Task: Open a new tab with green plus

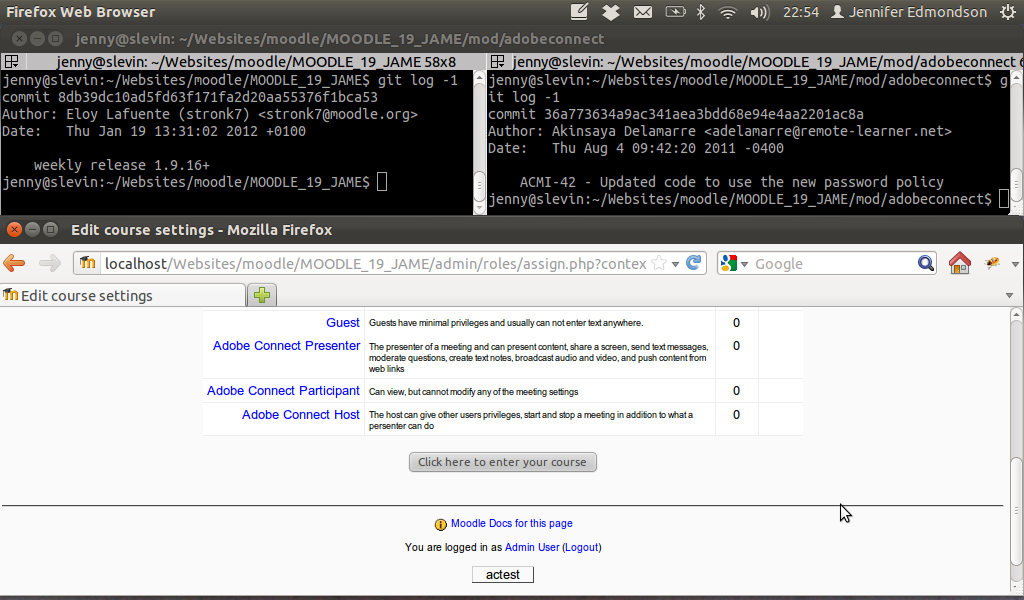Action: [262, 295]
